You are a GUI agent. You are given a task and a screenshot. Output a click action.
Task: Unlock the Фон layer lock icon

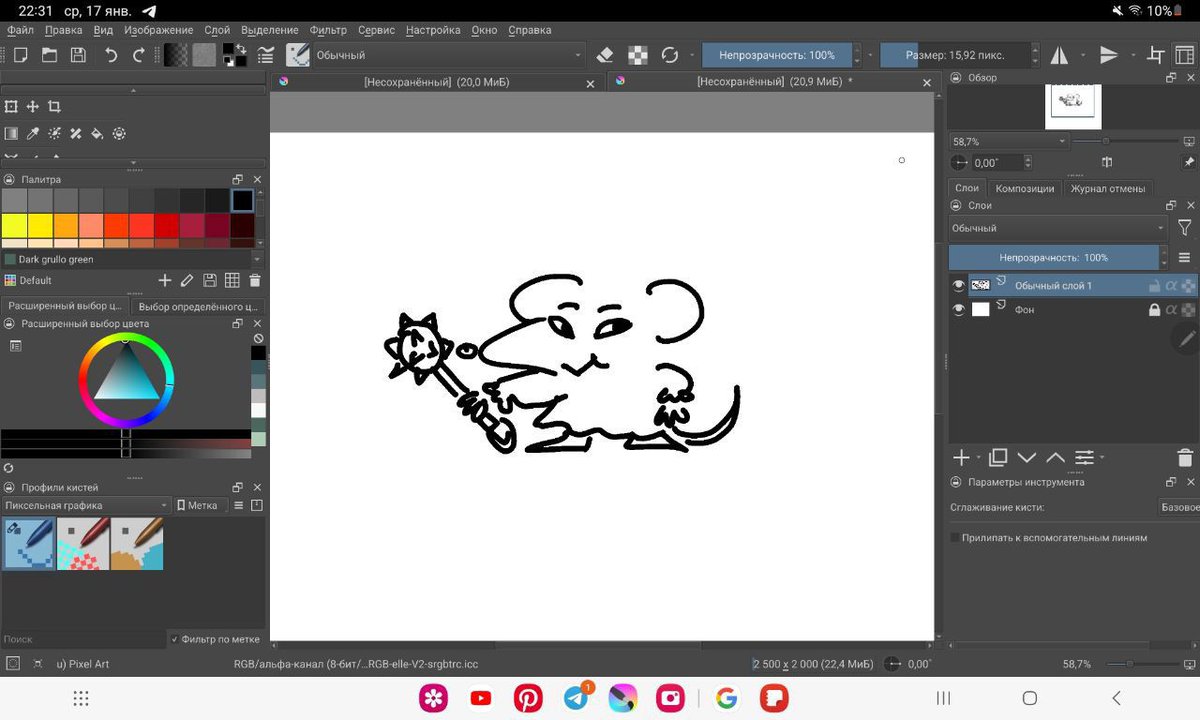tap(1154, 310)
